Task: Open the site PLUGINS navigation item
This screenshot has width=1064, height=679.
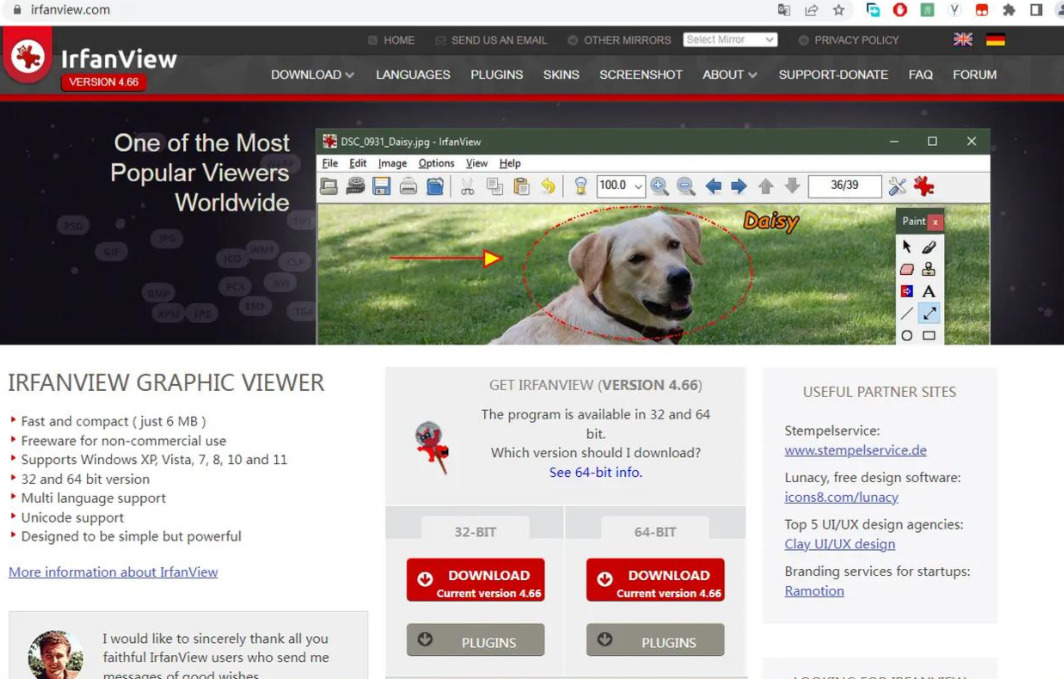Action: (x=497, y=75)
